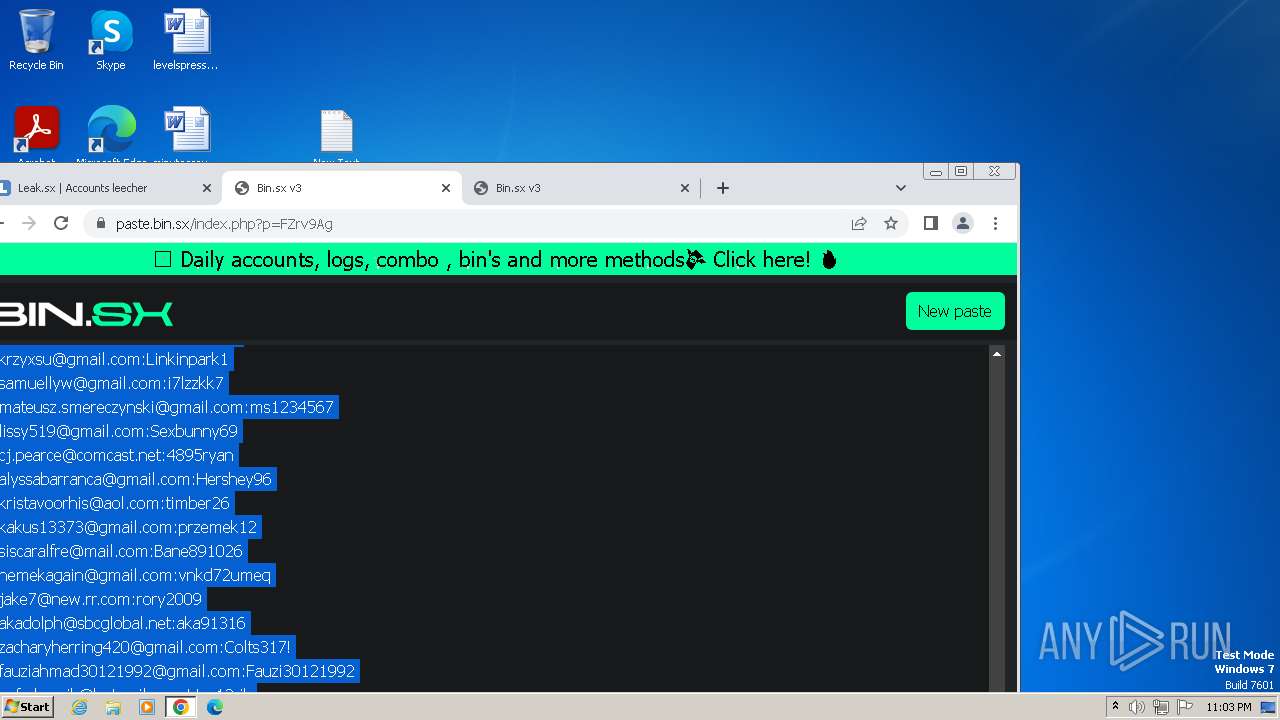Click the paste scrollbar up arrow
Screen dimensions: 1280x720
997,354
